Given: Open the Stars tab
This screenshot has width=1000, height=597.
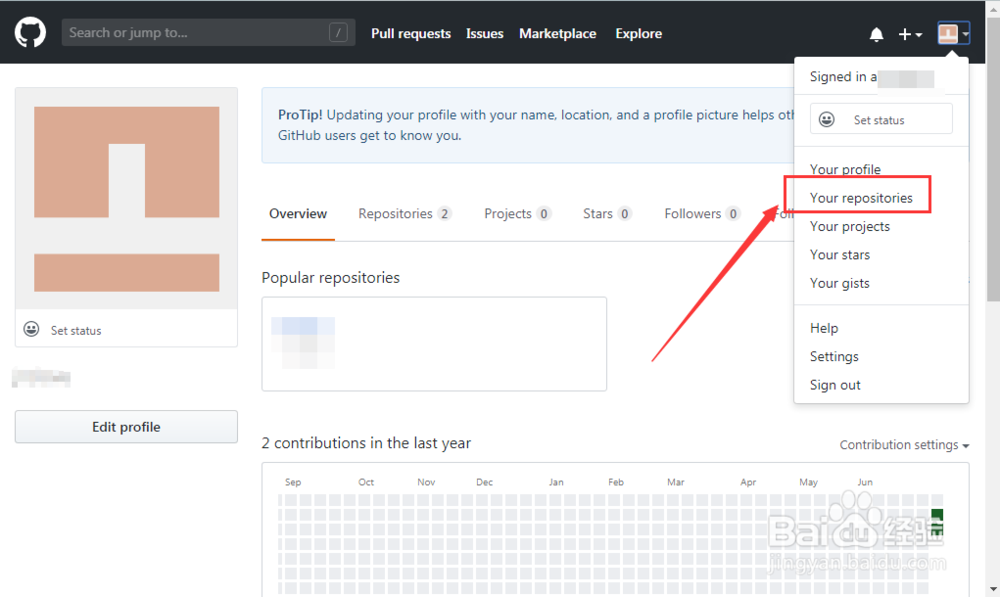Looking at the screenshot, I should (606, 214).
